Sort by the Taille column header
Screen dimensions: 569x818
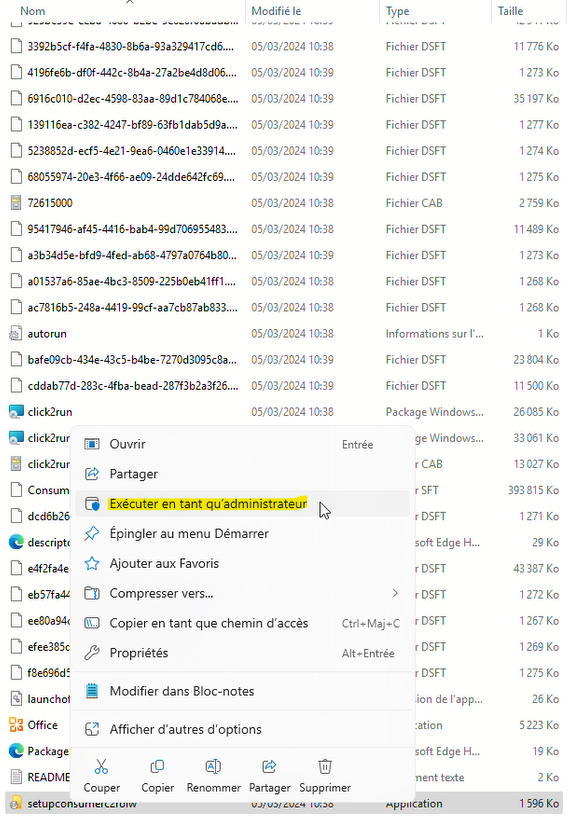(510, 11)
